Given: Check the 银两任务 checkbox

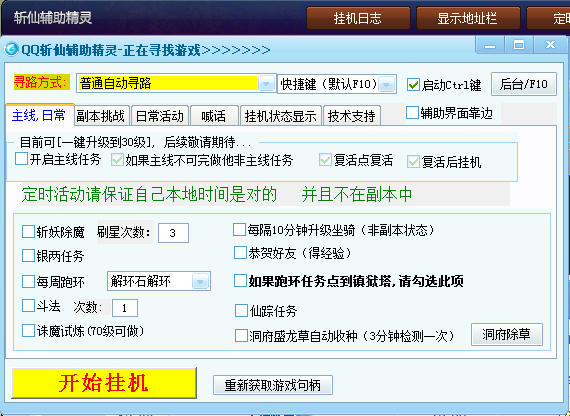Looking at the screenshot, I should coord(28,255).
